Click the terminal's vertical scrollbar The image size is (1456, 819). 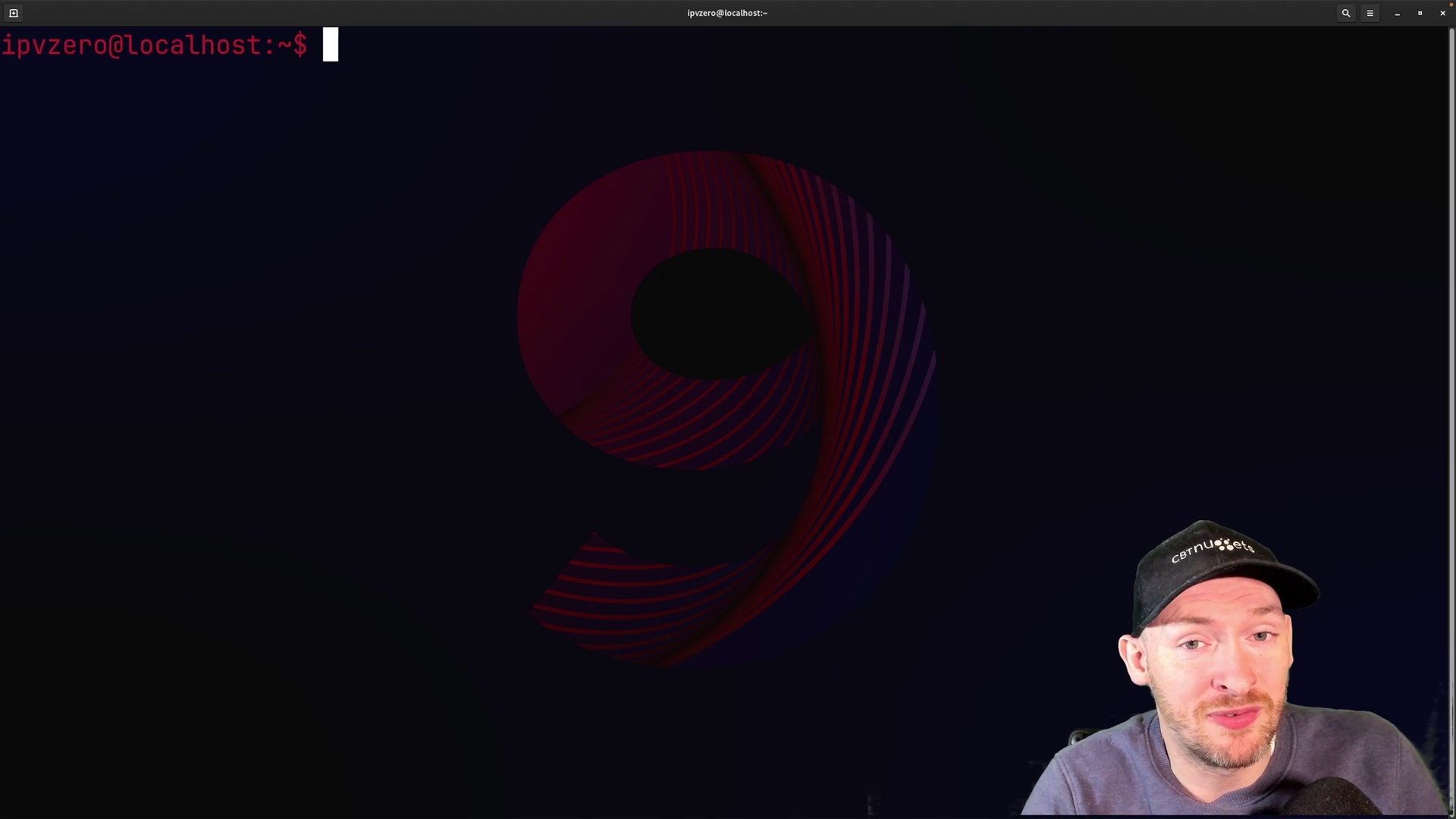click(1452, 421)
